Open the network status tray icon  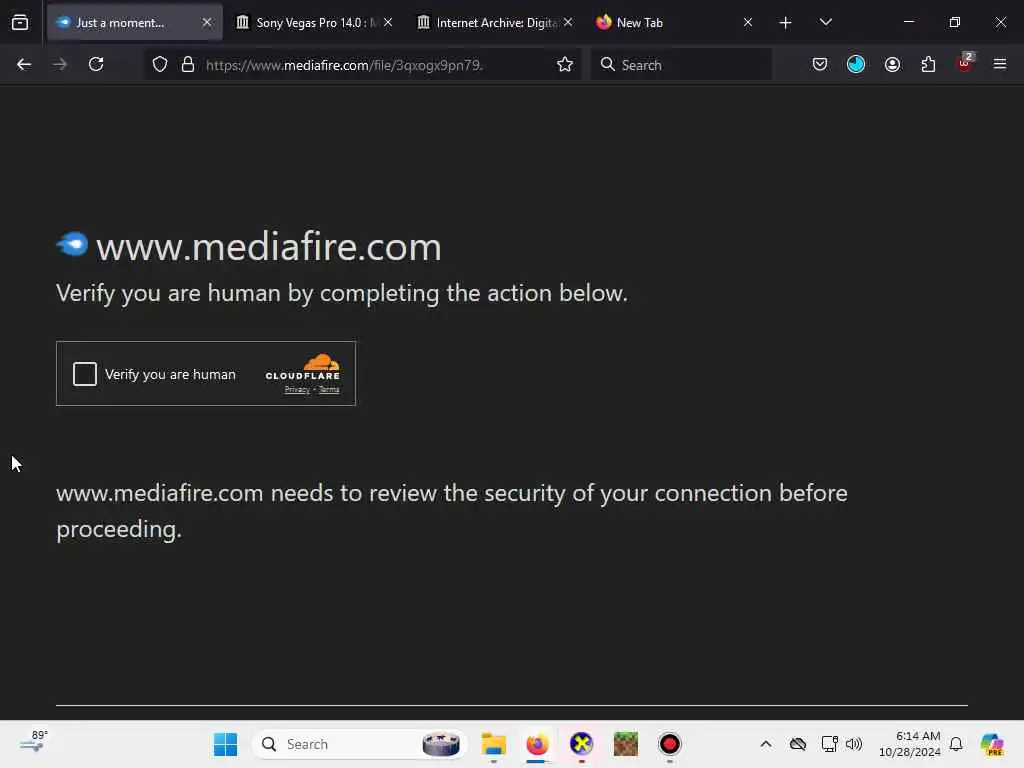tap(829, 744)
